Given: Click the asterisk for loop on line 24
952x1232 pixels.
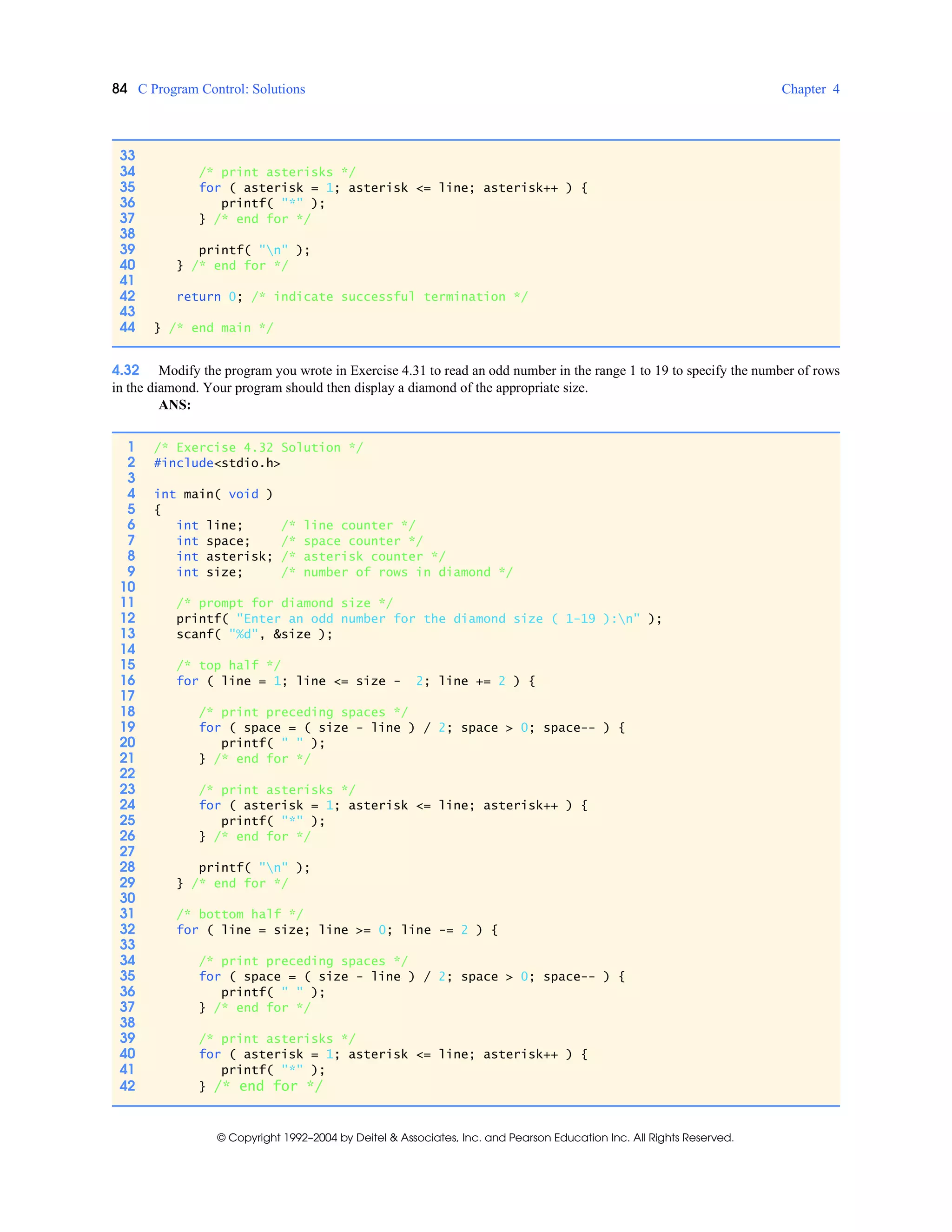Looking at the screenshot, I should coord(393,806).
